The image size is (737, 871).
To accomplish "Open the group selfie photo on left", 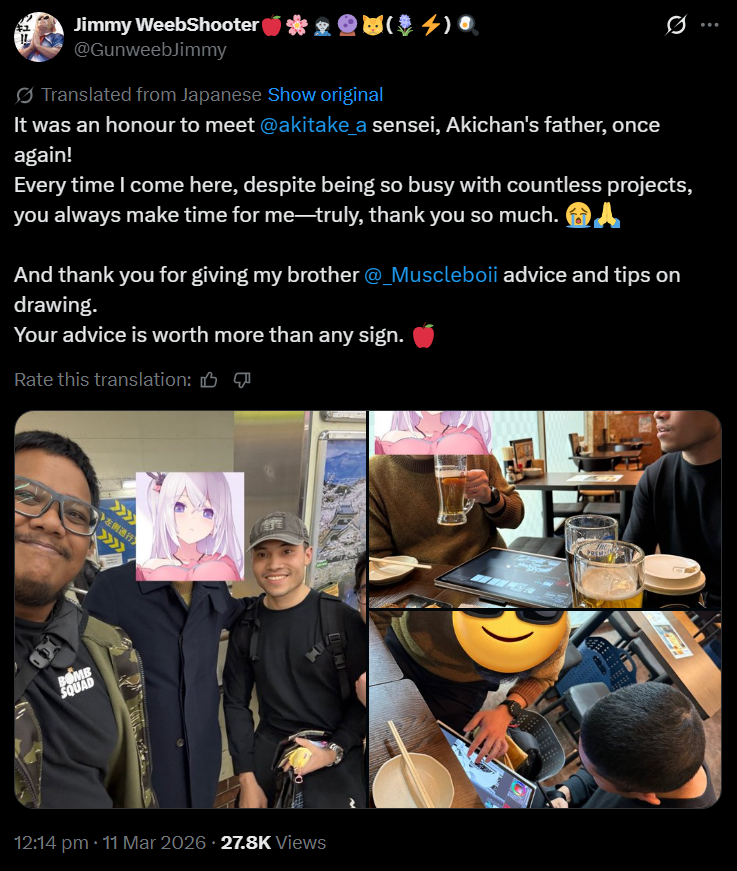I will coord(190,609).
